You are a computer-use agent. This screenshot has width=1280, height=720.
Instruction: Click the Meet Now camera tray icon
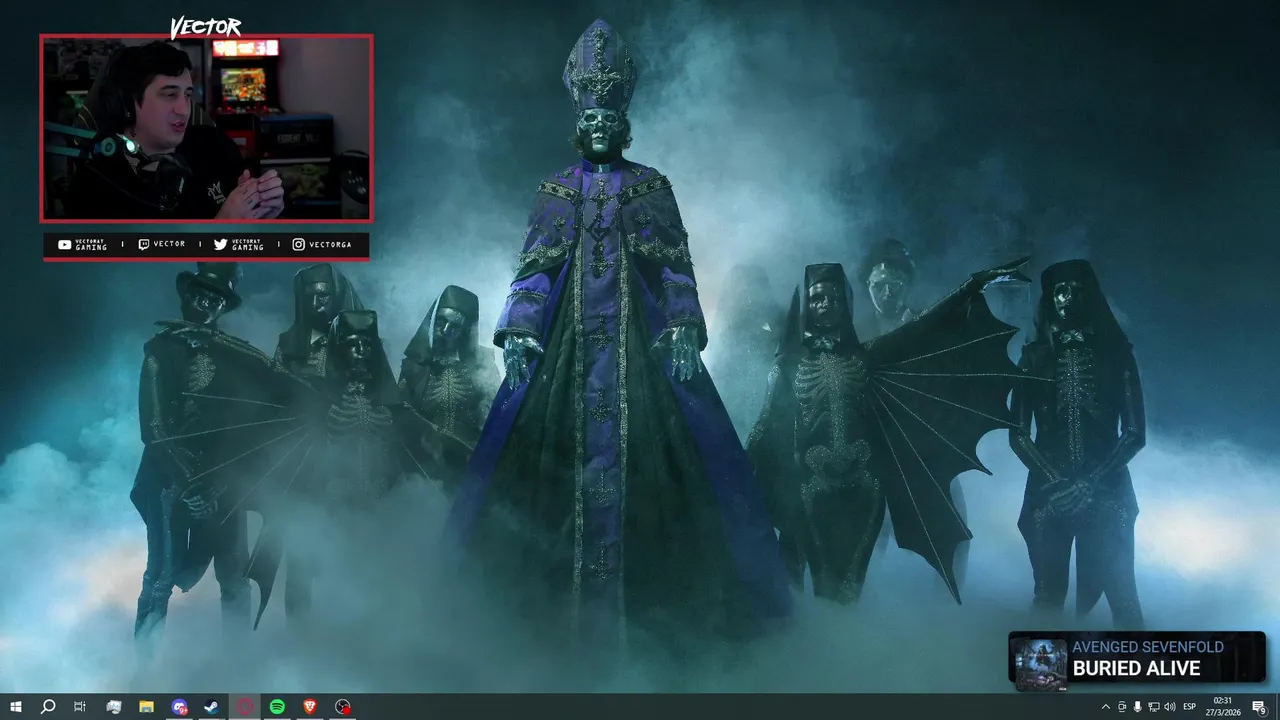pos(1121,707)
